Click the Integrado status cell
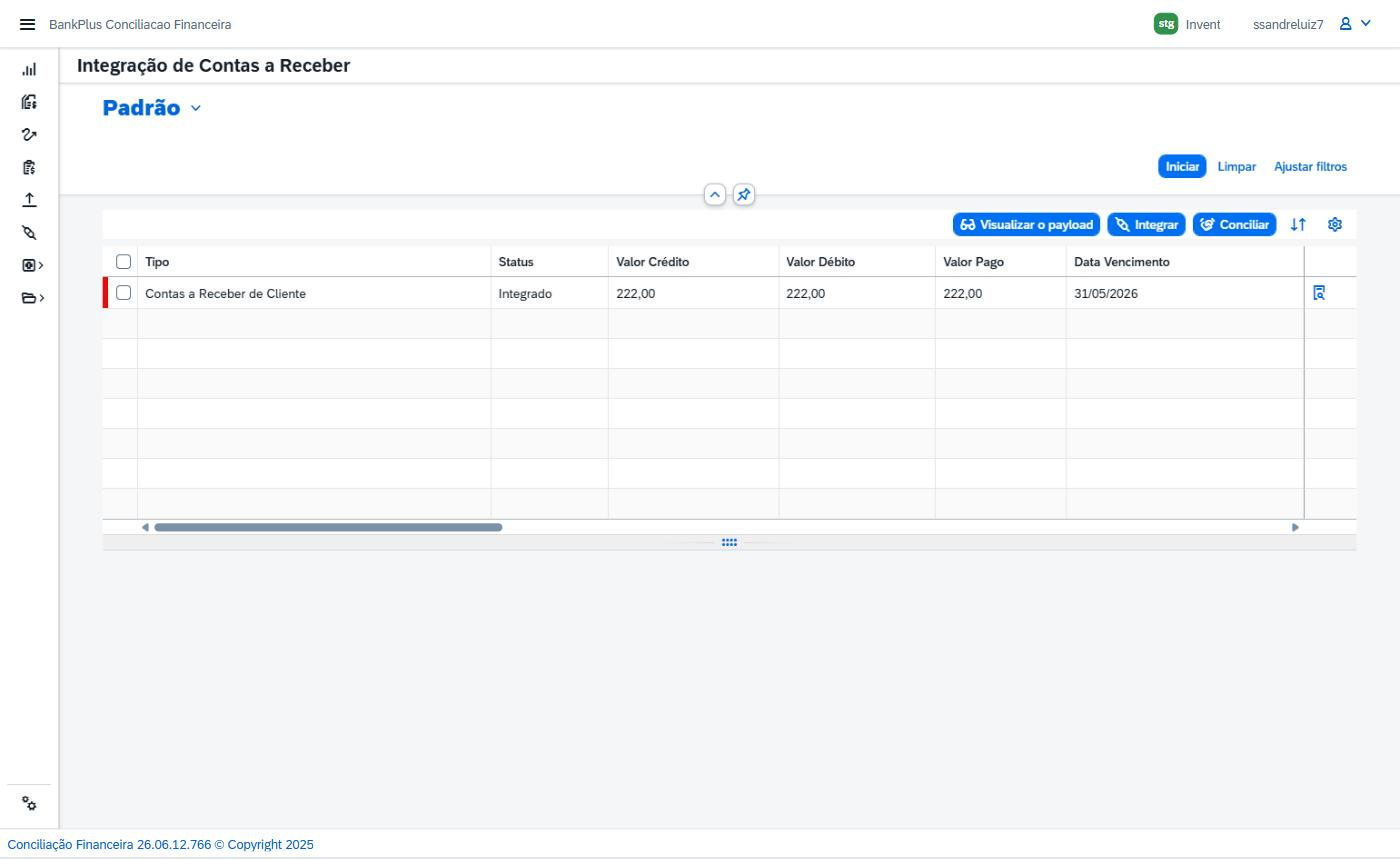 549,293
